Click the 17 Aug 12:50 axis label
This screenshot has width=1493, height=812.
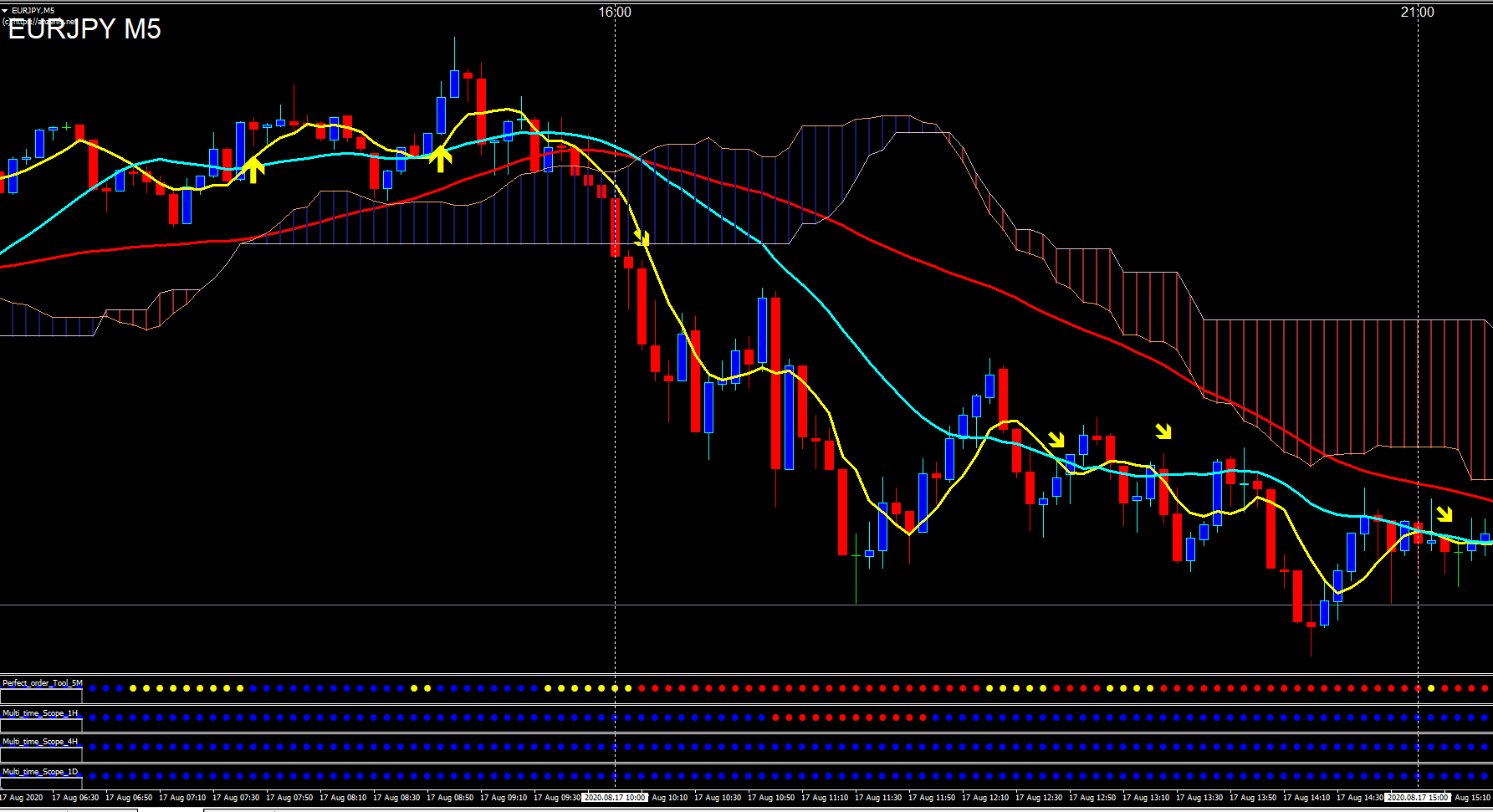1092,798
